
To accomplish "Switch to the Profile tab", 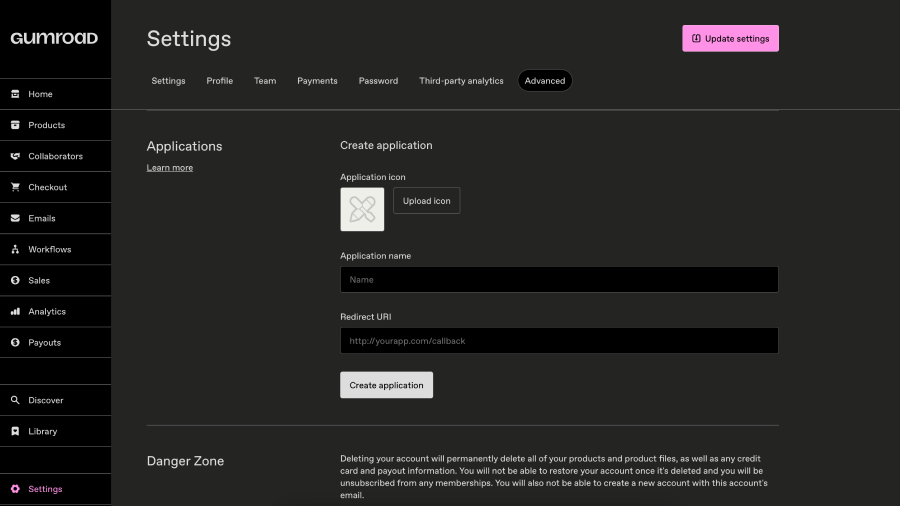I will 219,81.
